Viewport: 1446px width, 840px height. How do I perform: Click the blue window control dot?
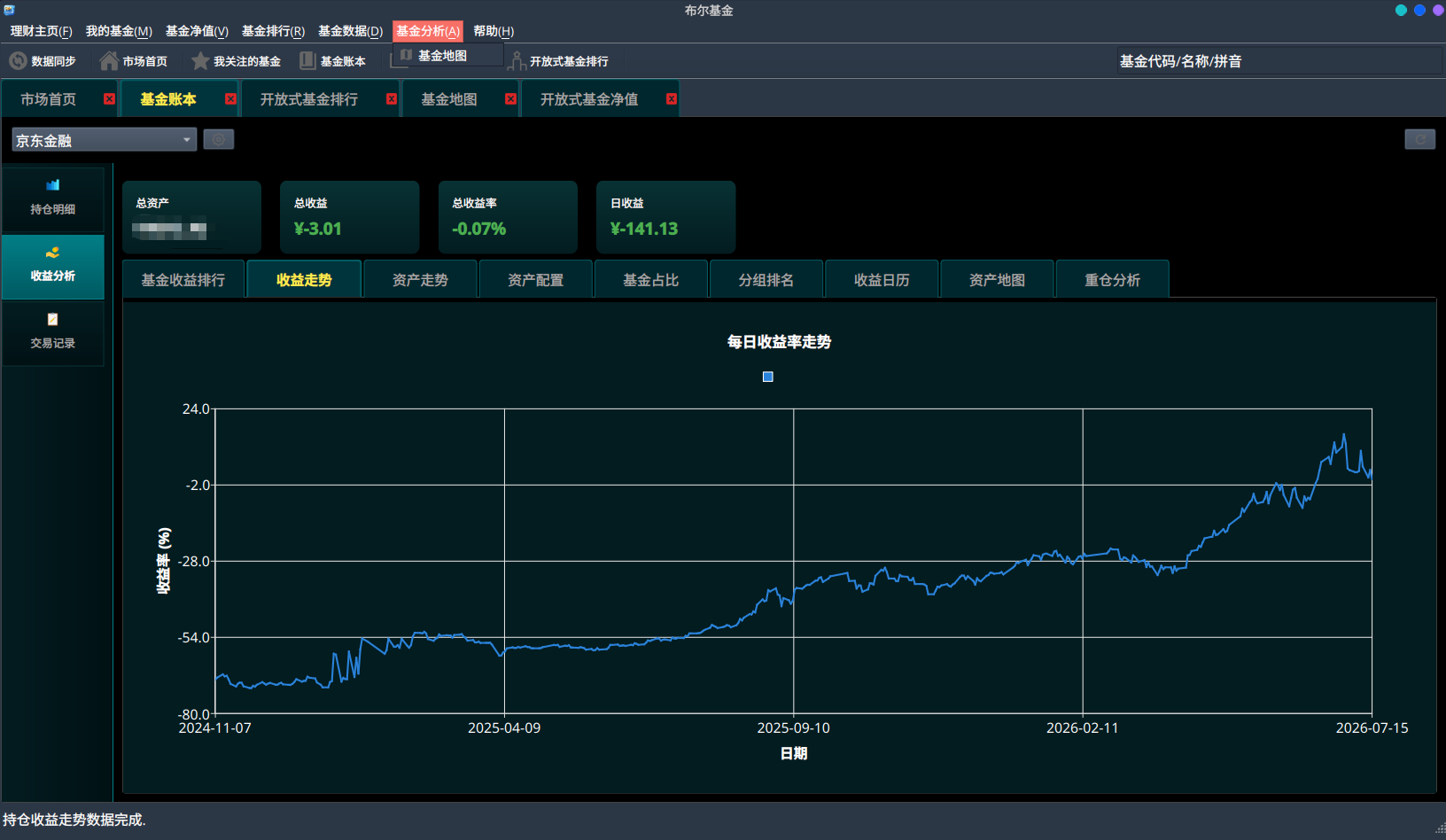1419,11
